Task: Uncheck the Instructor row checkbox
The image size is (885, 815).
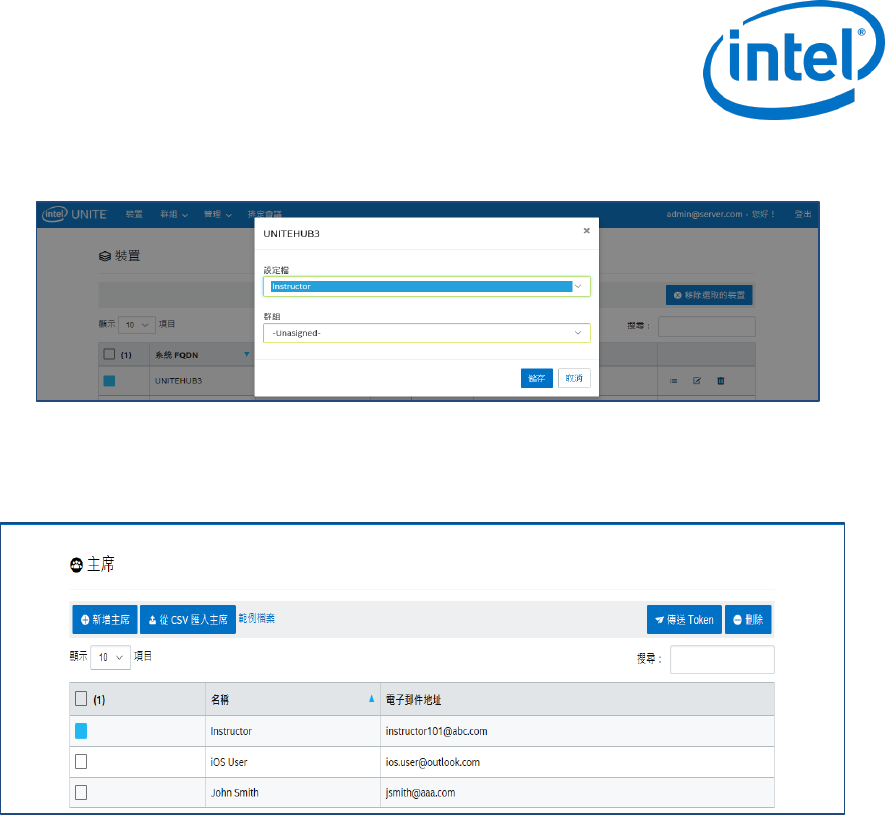Action: pos(82,731)
